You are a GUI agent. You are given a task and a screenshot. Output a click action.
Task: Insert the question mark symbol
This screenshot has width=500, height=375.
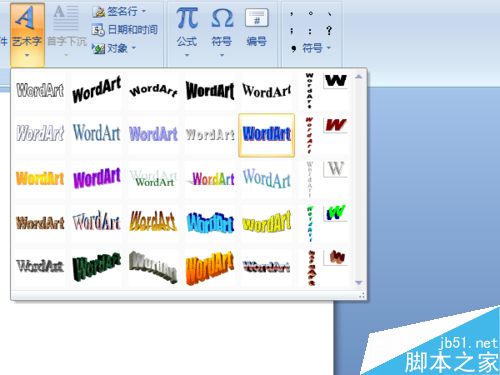(x=329, y=31)
